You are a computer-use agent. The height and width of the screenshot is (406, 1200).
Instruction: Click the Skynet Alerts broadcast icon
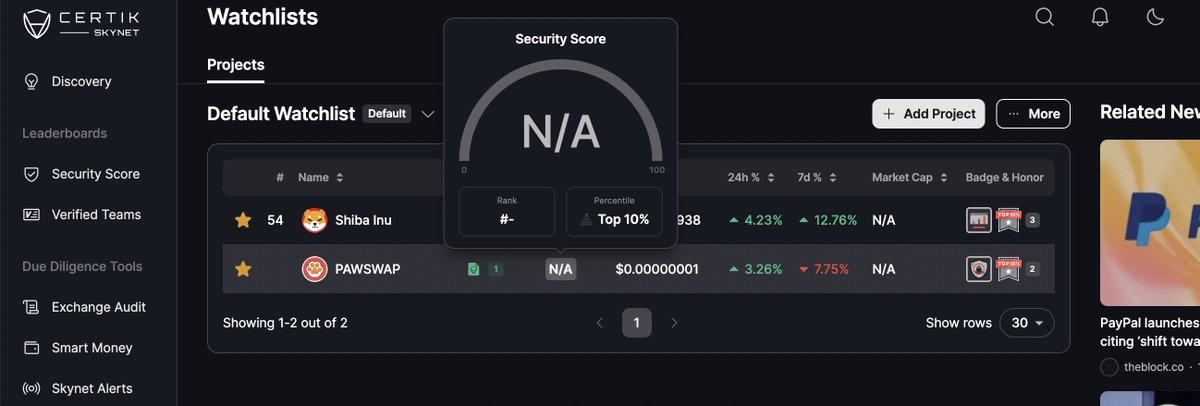tap(31, 388)
